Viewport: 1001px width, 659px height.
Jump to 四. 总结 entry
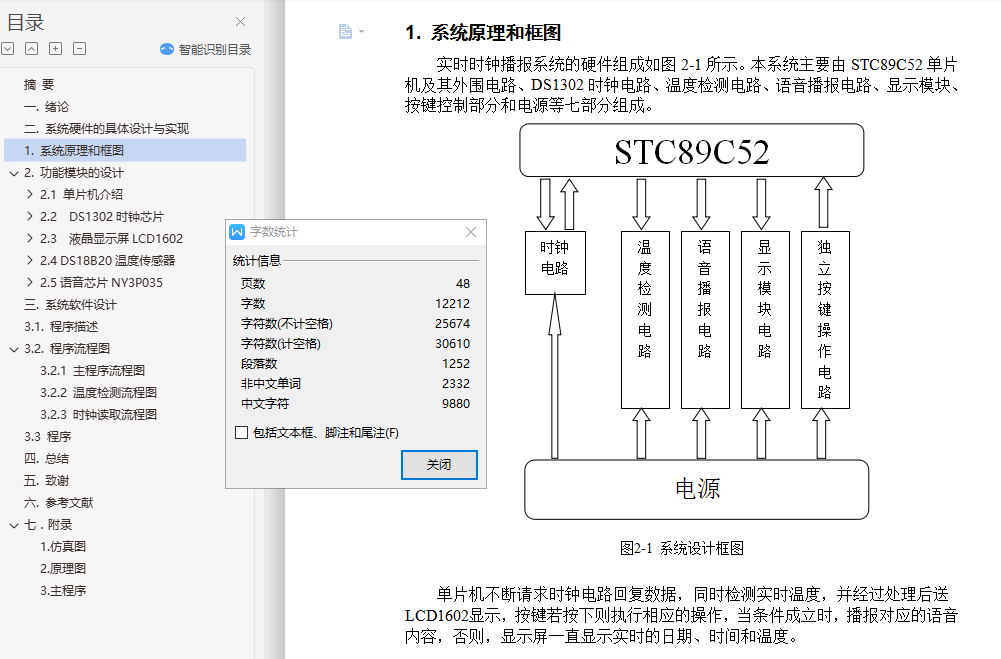(46, 458)
